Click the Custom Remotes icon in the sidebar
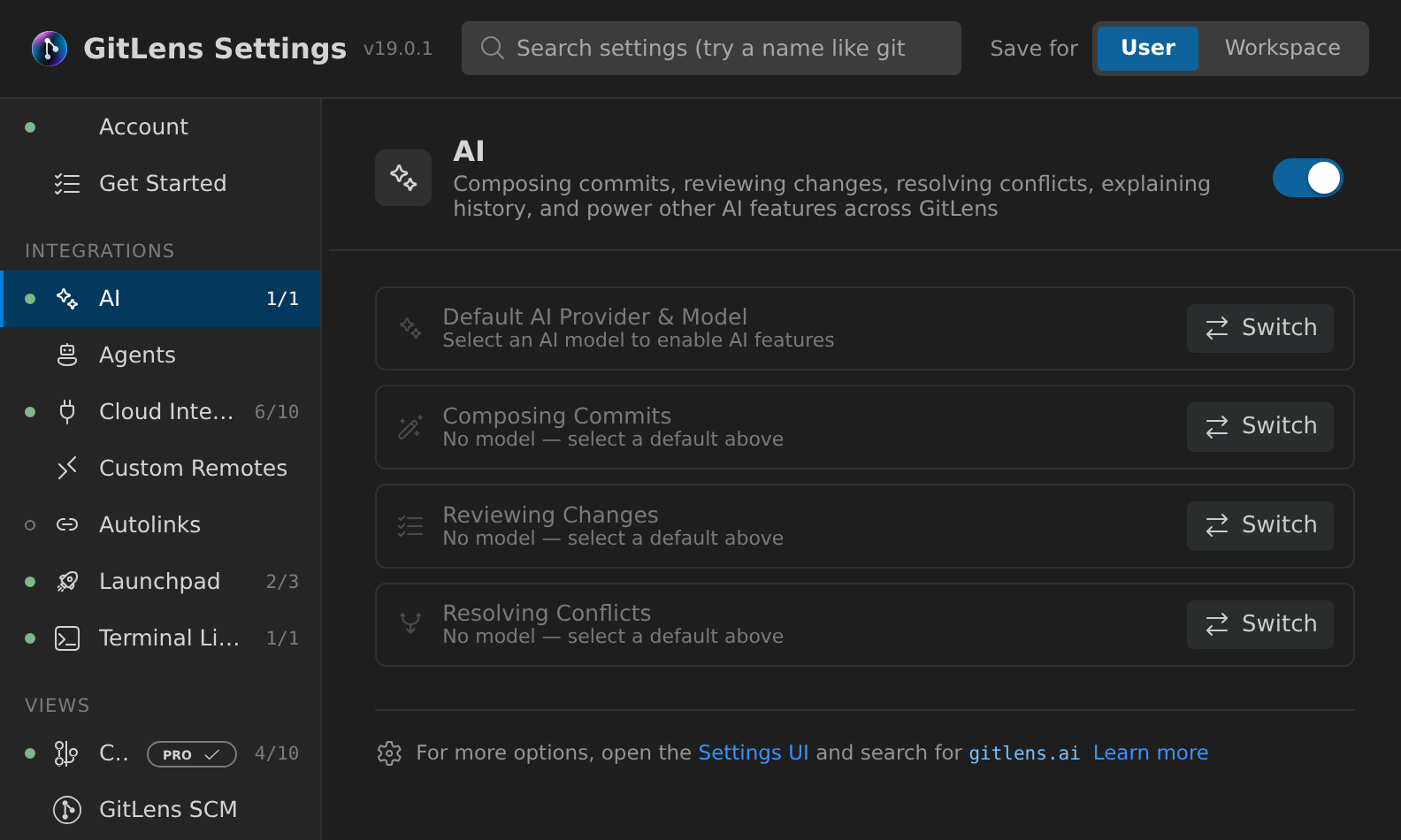This screenshot has width=1401, height=840. pyautogui.click(x=67, y=469)
